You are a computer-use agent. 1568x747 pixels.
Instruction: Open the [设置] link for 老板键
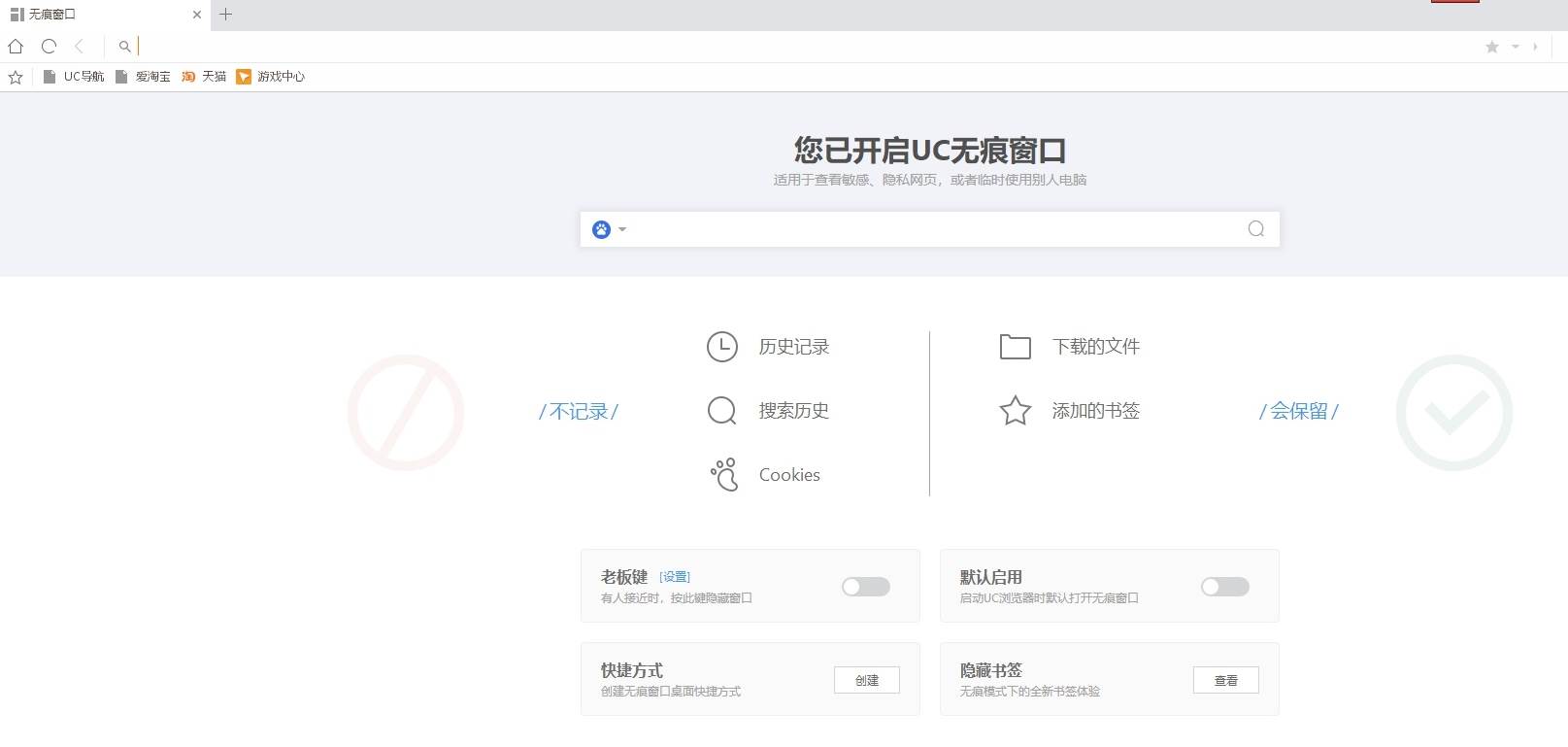point(675,577)
